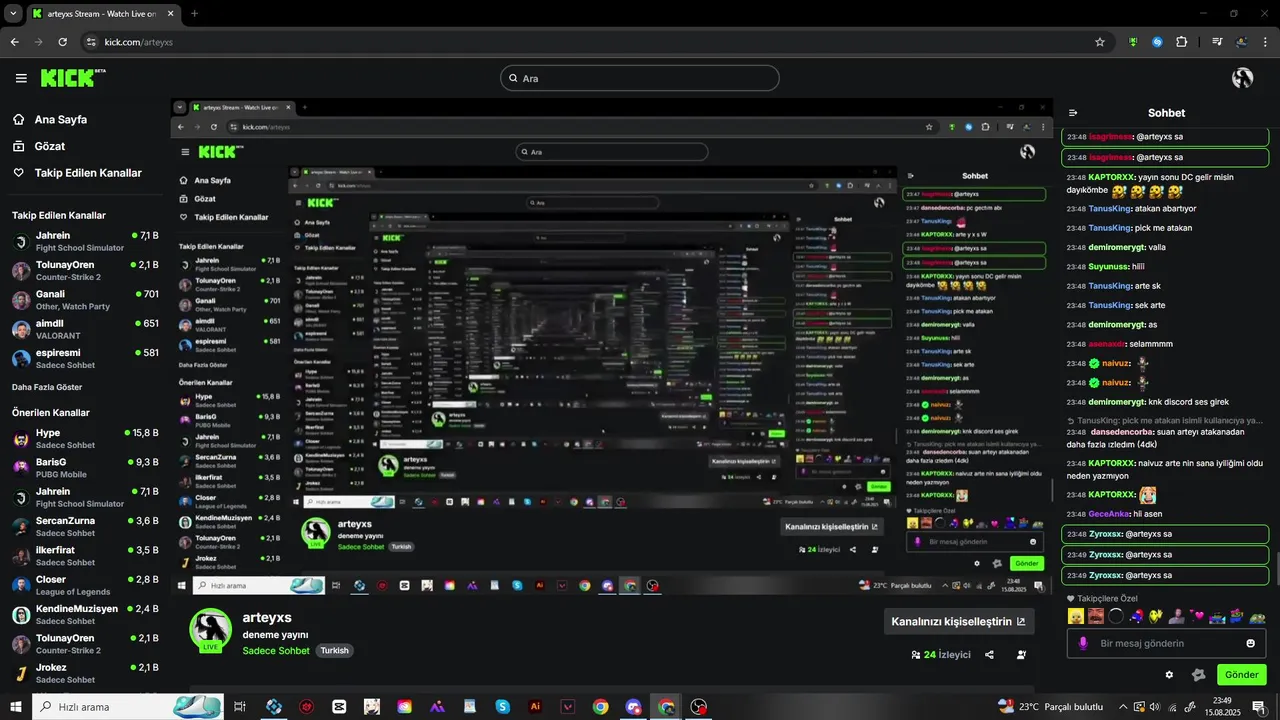Image resolution: width=1280 pixels, height=720 pixels.
Task: Open the first TolunayOren Counter-Strike 2 channel
Action: click(85, 270)
